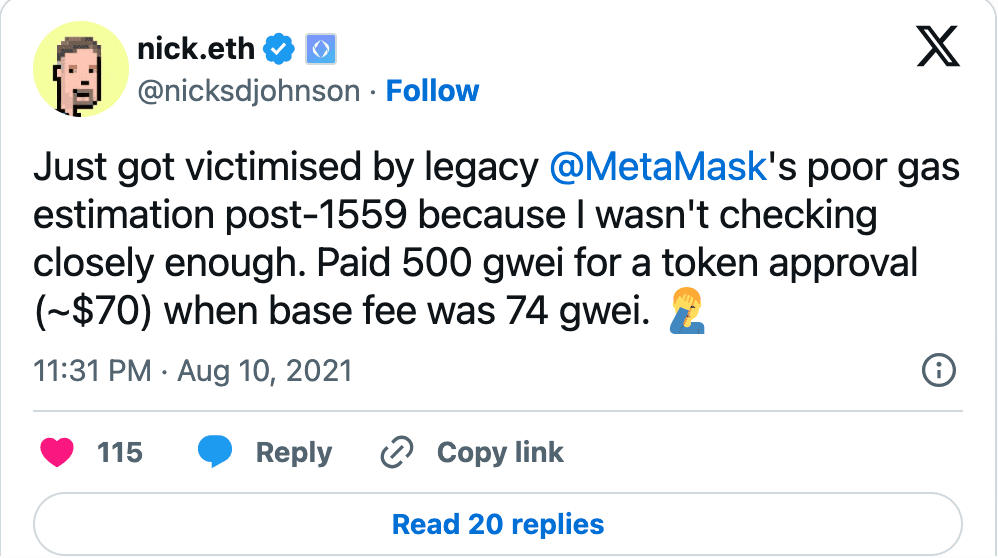Image resolution: width=998 pixels, height=558 pixels.
Task: Open the @nicksdjohnson handle link
Action: pyautogui.click(x=246, y=91)
